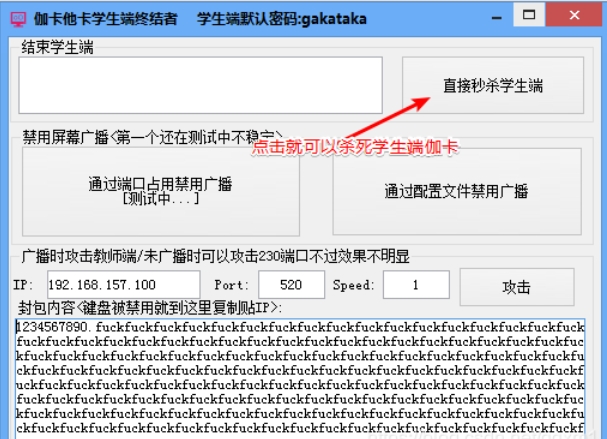The height and width of the screenshot is (439, 607).
Task: Click the IP: label
Action: tap(23, 285)
